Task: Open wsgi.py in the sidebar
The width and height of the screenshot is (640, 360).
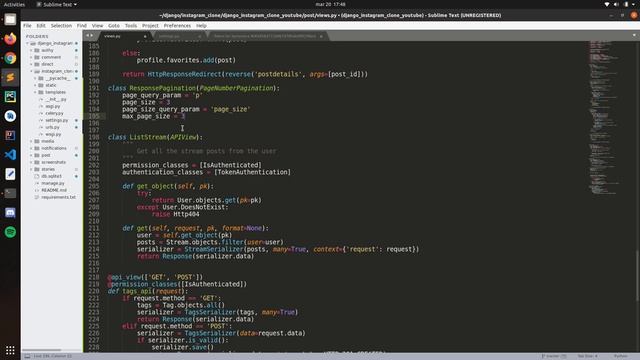Action: (x=53, y=134)
